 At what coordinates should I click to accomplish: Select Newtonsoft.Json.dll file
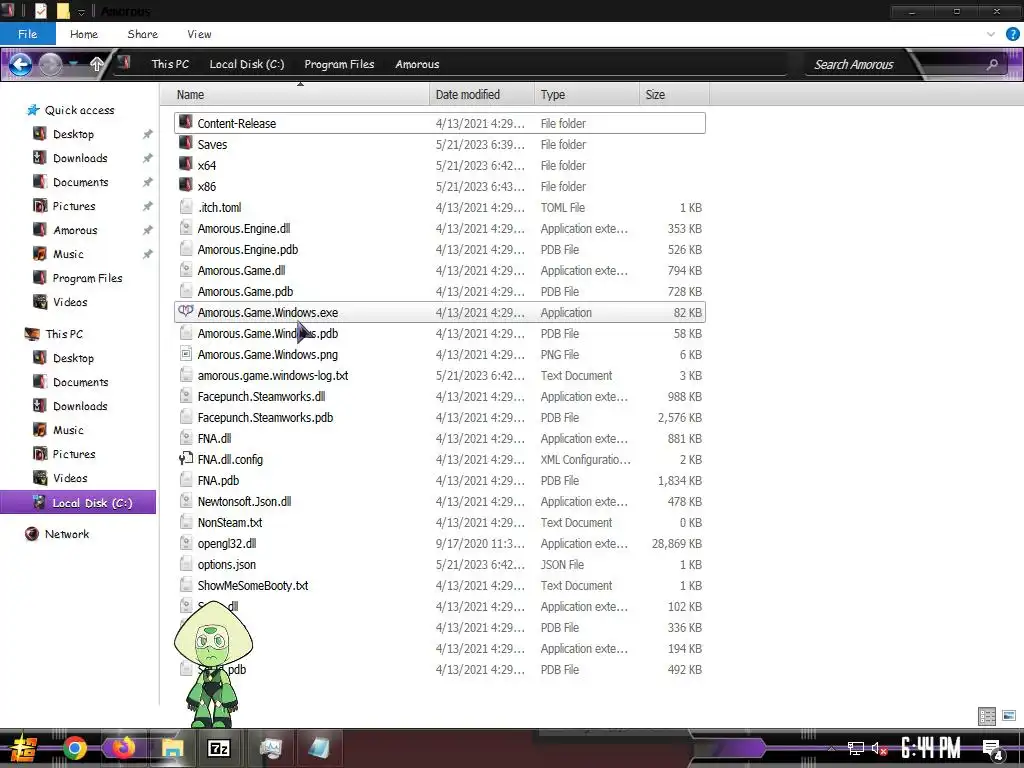tap(440, 501)
